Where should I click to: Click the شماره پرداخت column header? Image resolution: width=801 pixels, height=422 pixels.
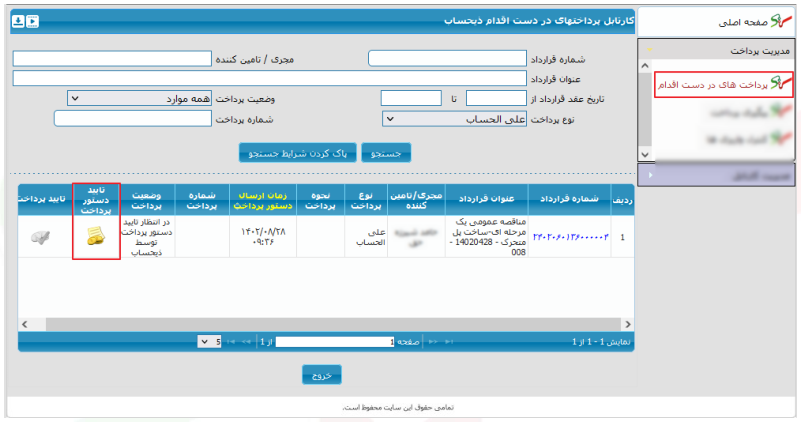[202, 200]
